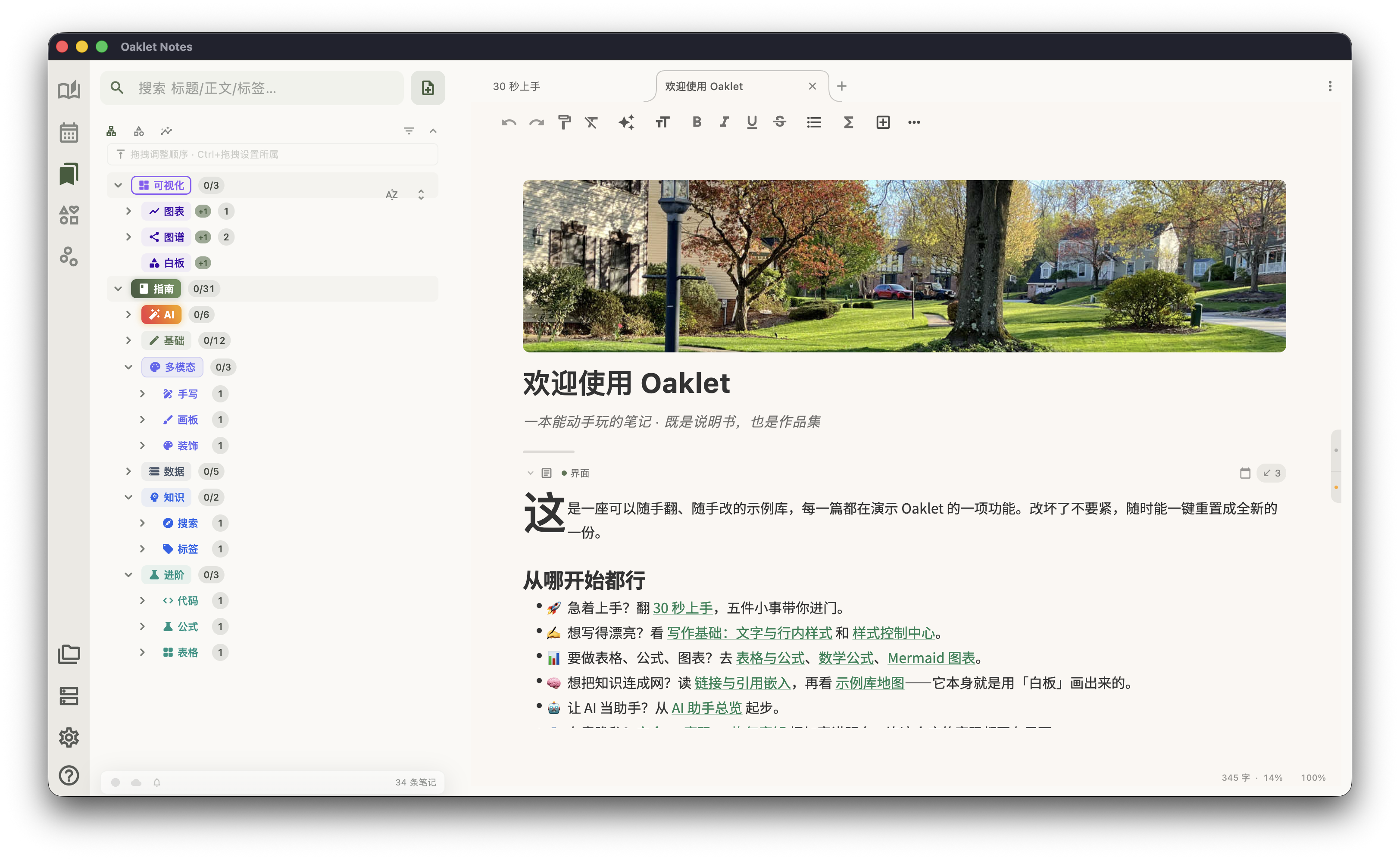Clear formatting from the selection
The image size is (1400, 860).
coord(592,122)
